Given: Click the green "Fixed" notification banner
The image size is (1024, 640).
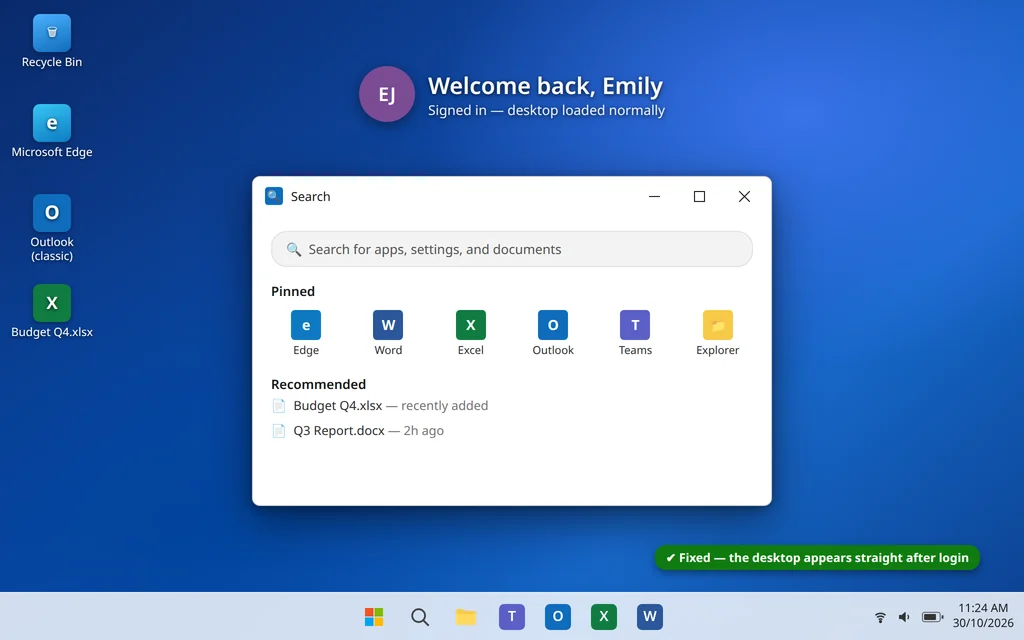Looking at the screenshot, I should pyautogui.click(x=817, y=558).
